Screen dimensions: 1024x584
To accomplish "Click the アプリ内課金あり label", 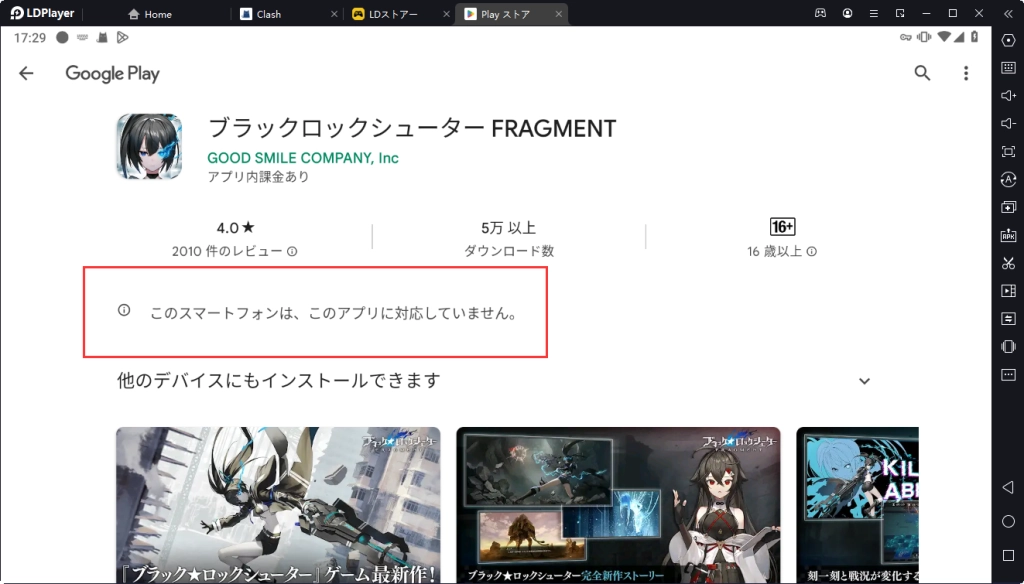I will 259,177.
